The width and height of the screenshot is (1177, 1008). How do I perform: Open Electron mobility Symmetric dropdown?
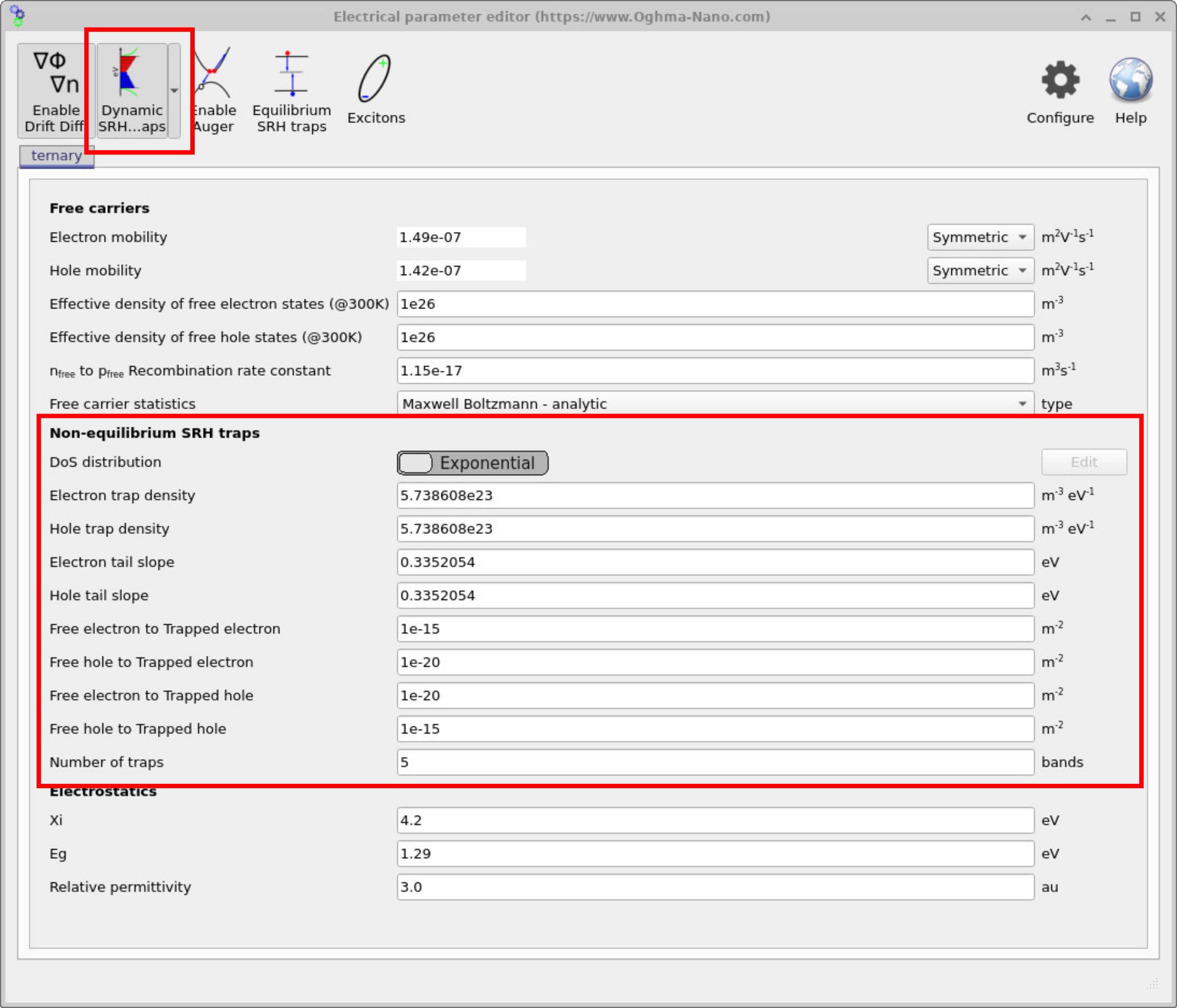[980, 237]
